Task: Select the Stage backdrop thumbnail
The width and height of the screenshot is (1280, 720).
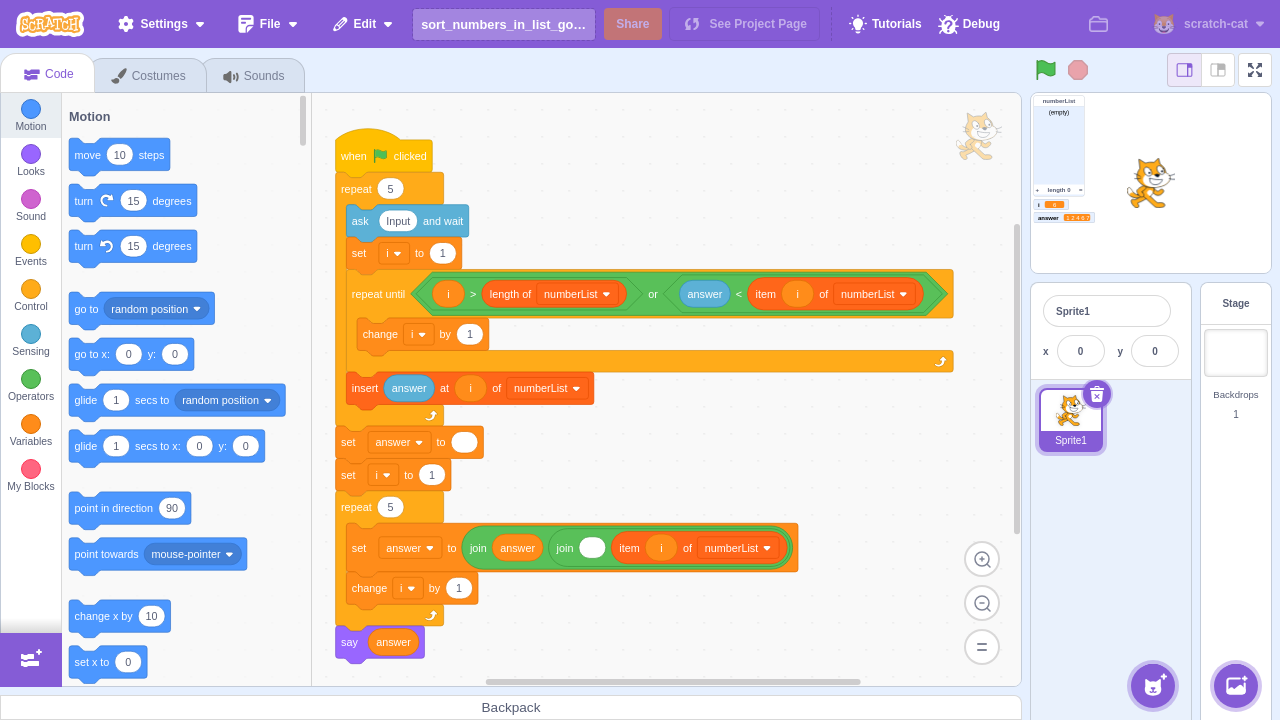Action: click(x=1236, y=353)
